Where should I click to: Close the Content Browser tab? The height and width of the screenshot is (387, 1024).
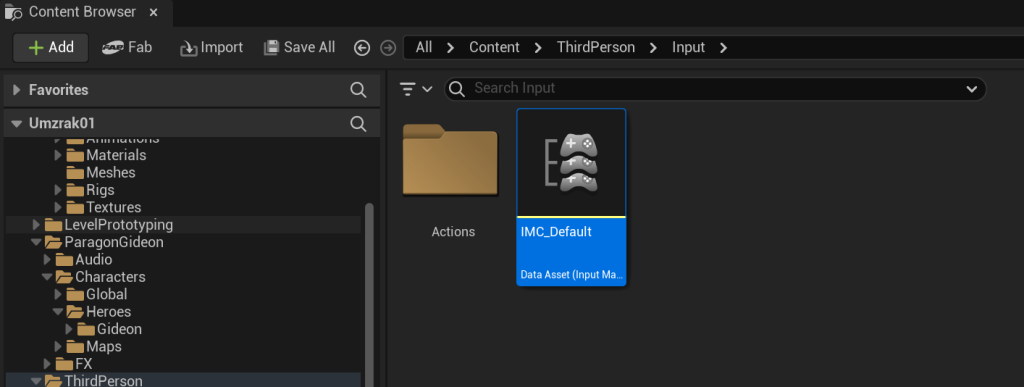coord(153,12)
